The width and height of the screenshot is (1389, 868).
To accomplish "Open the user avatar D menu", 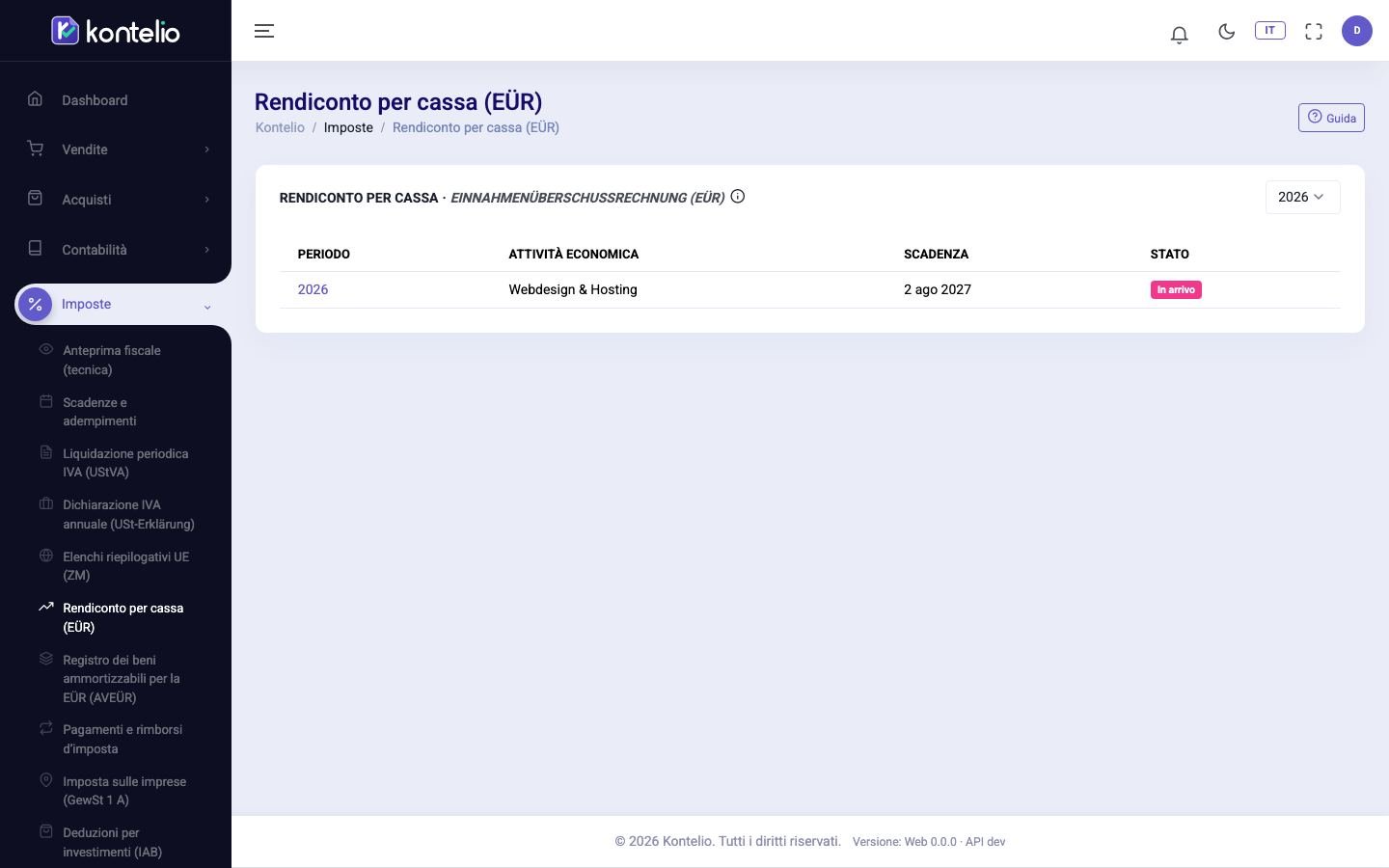I will [x=1357, y=31].
